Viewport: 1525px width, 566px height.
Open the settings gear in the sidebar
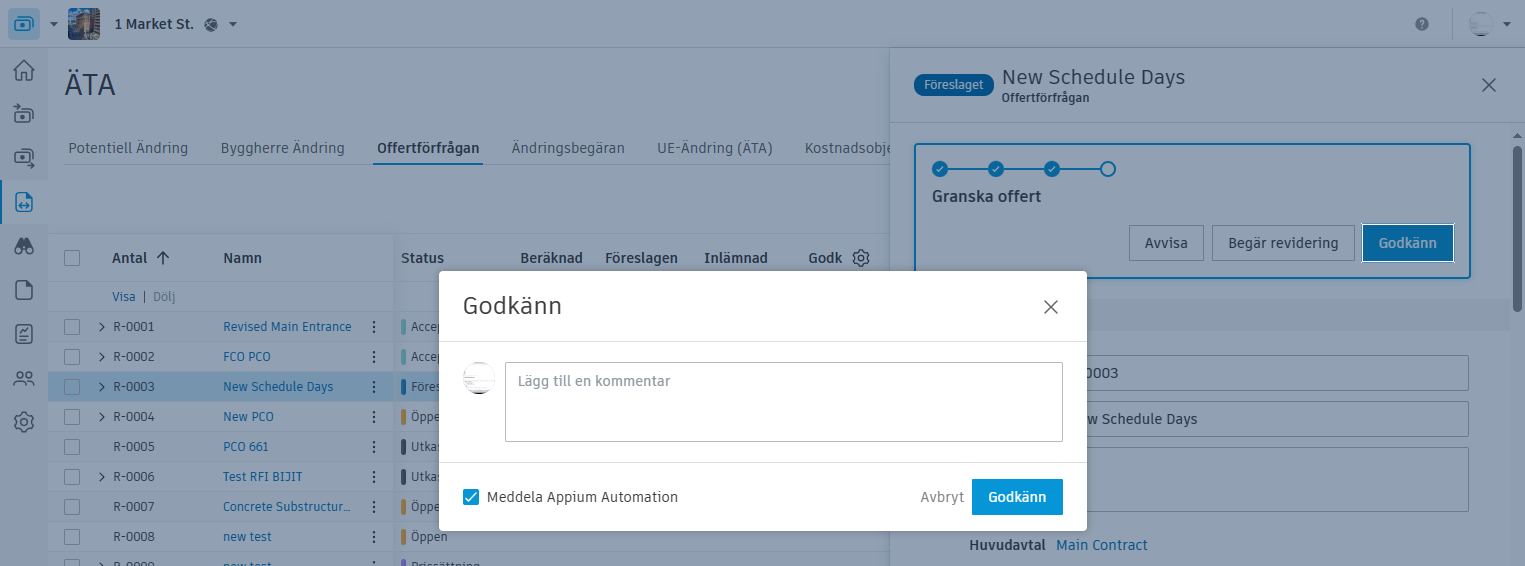coord(24,423)
